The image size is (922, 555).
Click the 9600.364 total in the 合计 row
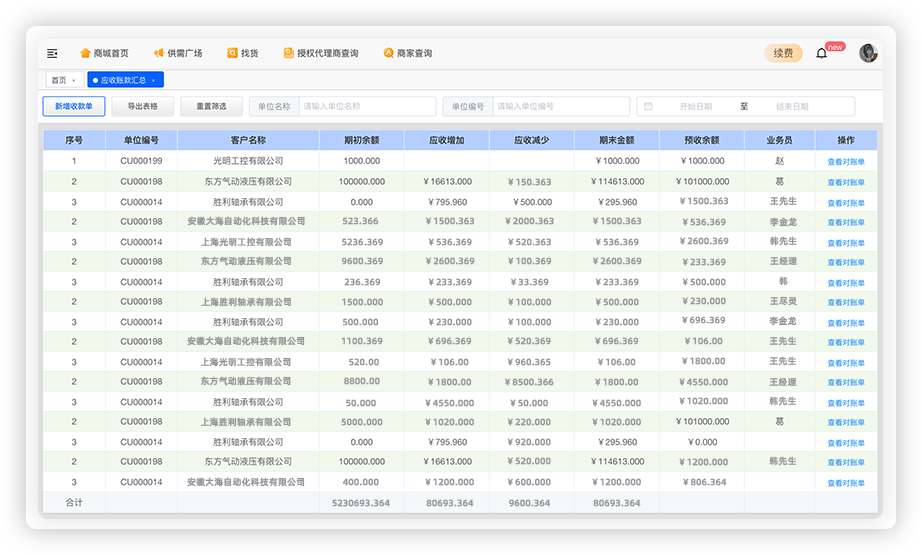(530, 503)
